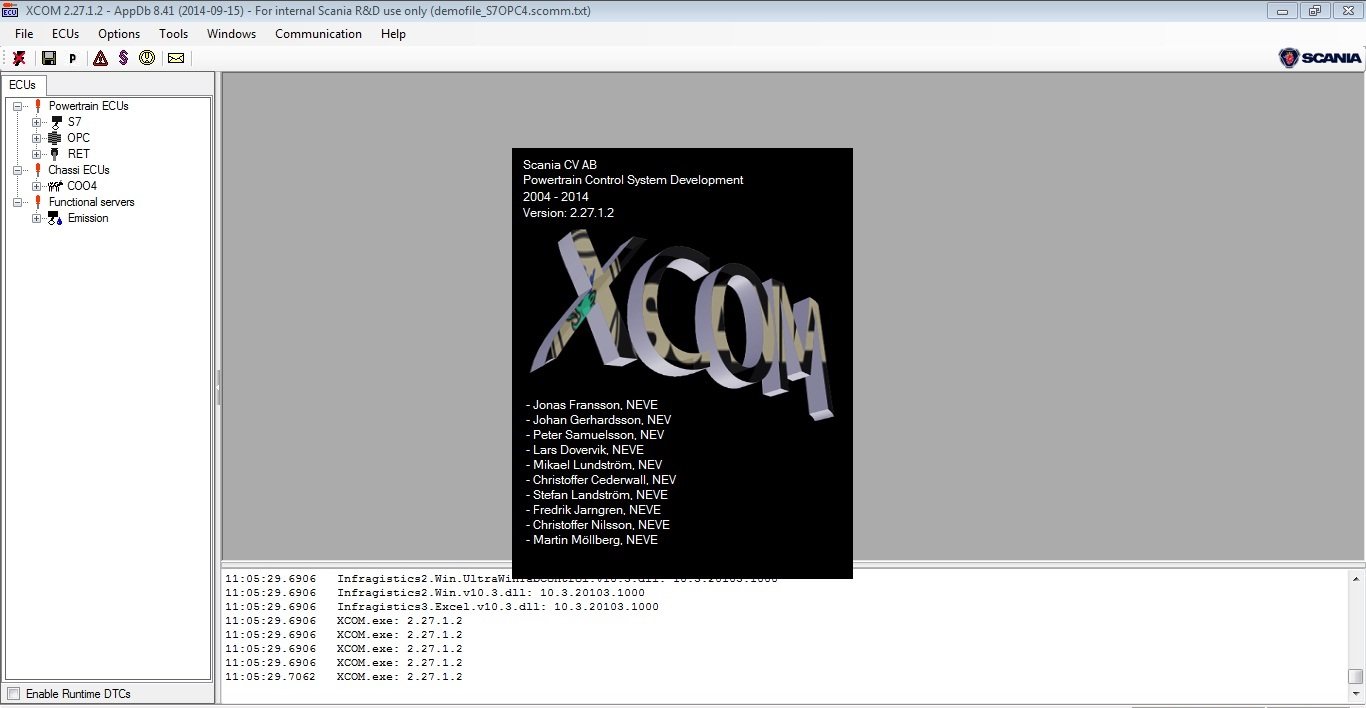Click log line 'Infragistics3.Excel.v10.3.dll: 10.3.20103.1000'
Viewport: 1366px width, 708px height.
498,607
